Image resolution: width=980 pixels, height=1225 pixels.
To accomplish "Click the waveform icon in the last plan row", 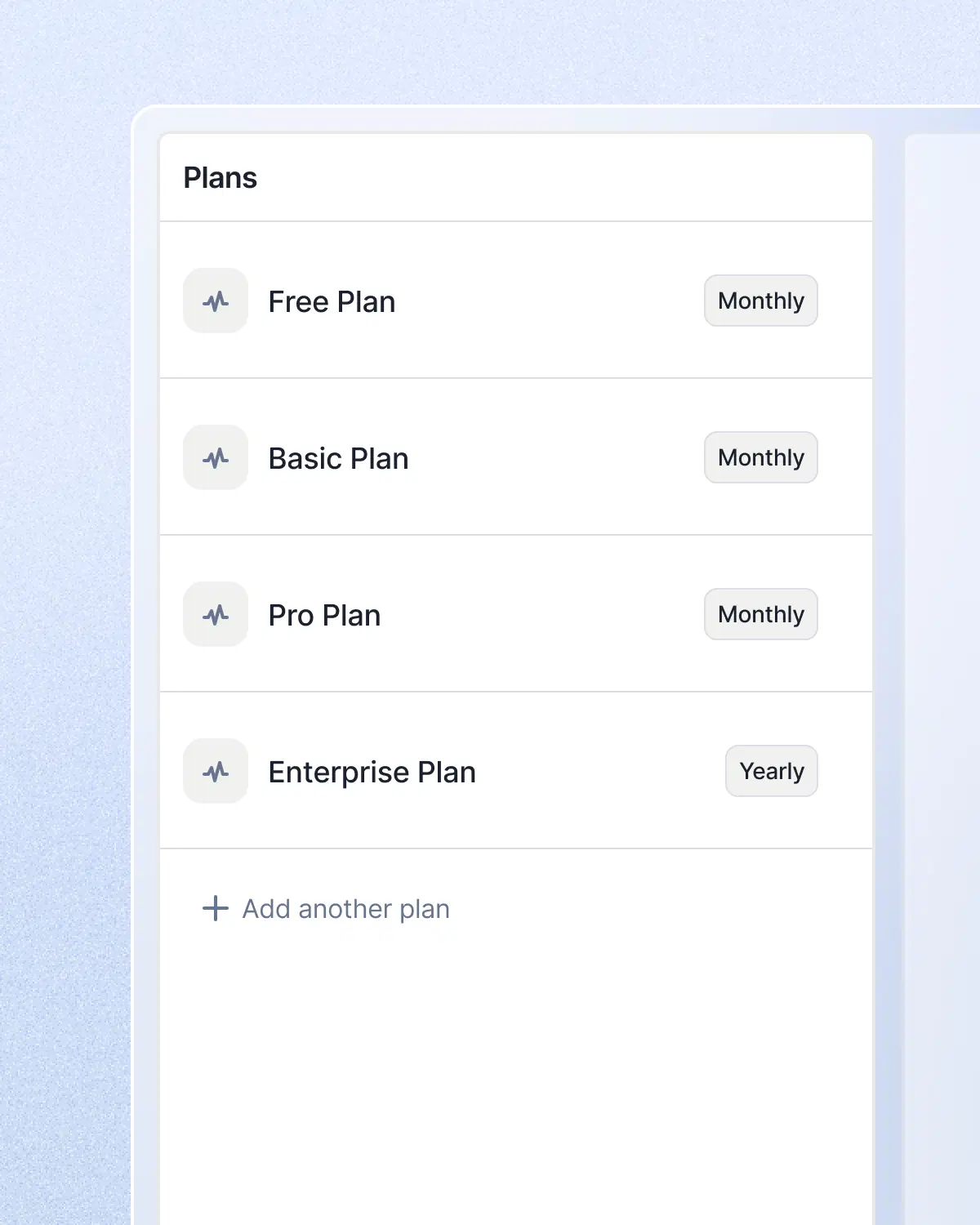I will pos(215,771).
